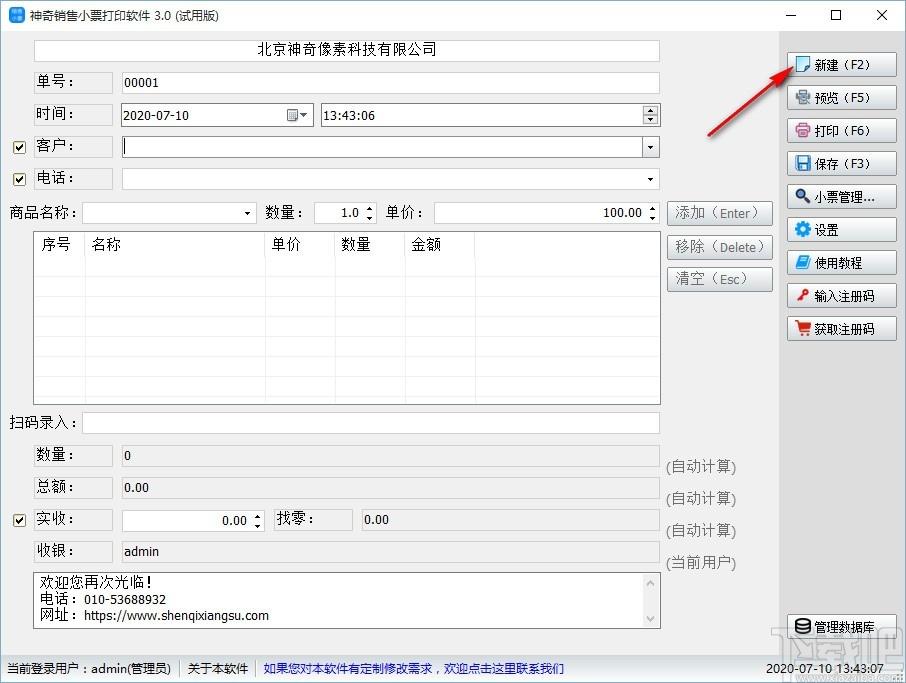Expand the 客户 combo box dropdown
The width and height of the screenshot is (906, 683).
point(651,147)
